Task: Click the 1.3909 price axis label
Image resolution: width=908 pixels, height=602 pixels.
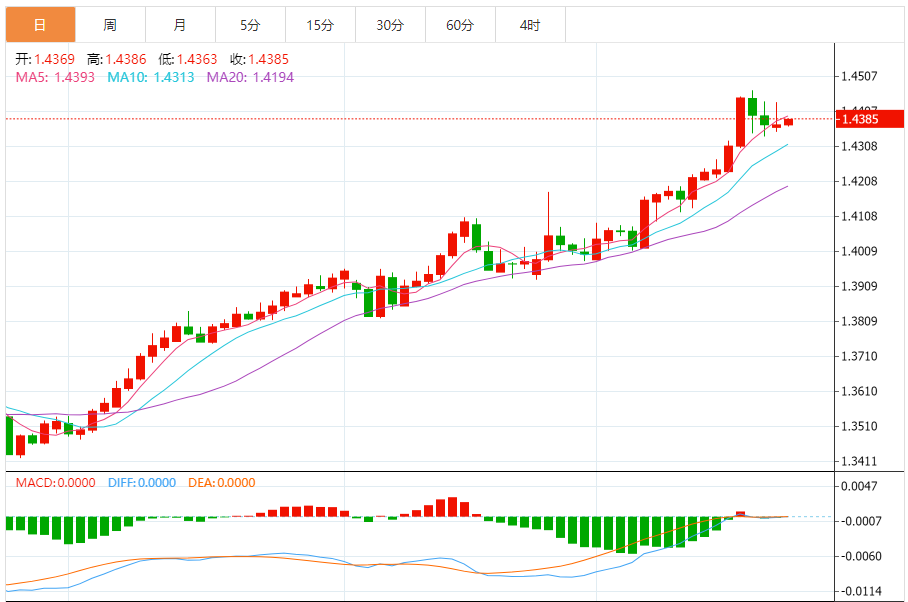Action: tap(859, 286)
